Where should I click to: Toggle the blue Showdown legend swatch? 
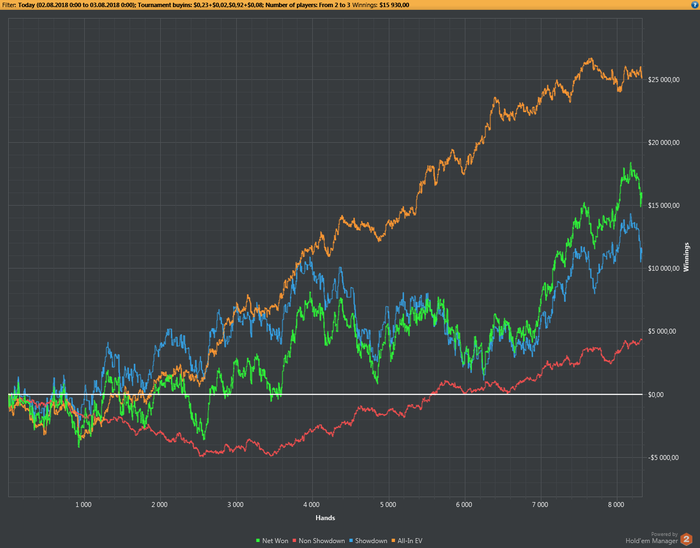(x=351, y=541)
